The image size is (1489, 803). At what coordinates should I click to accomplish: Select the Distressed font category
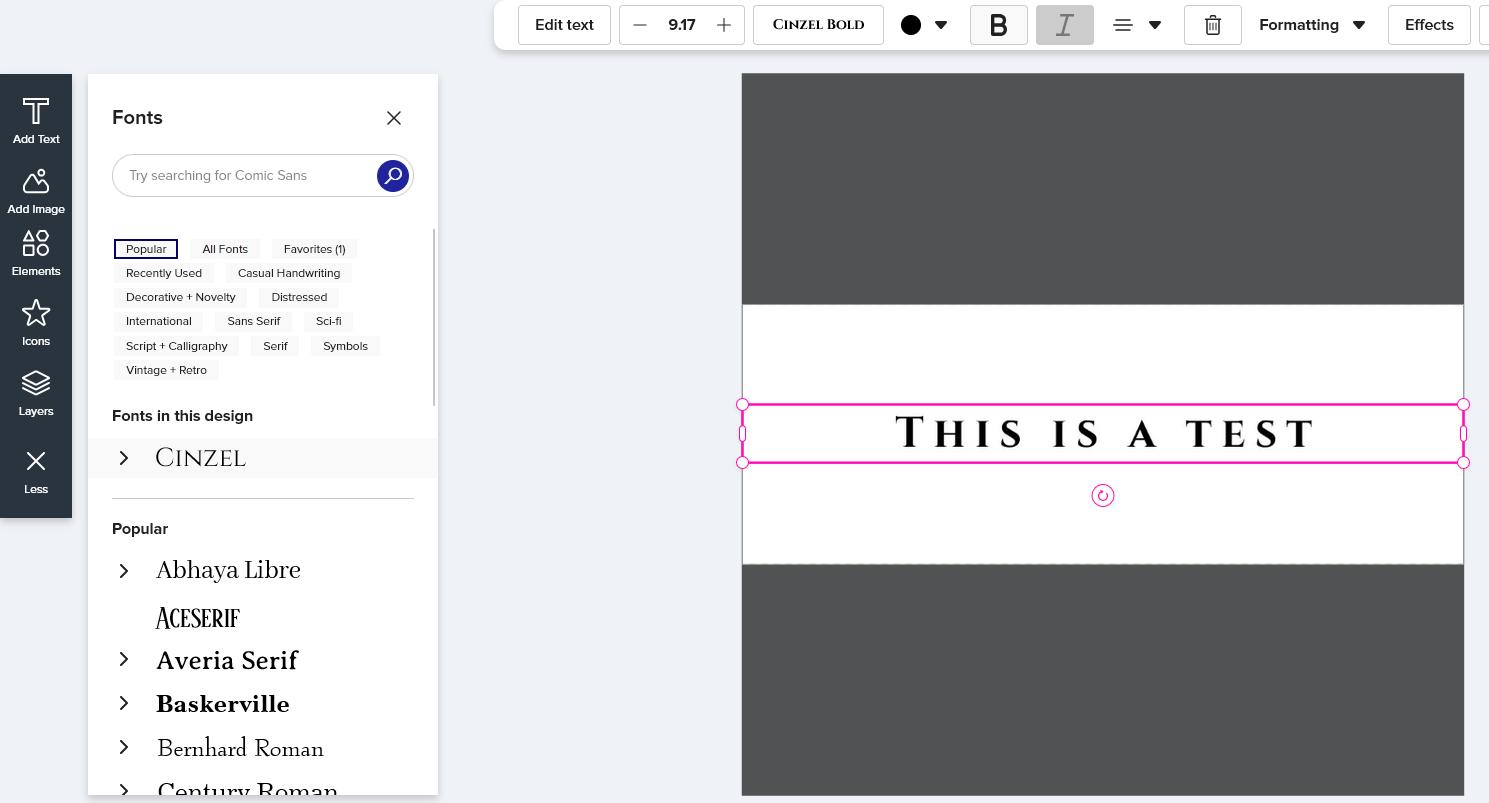click(x=299, y=297)
